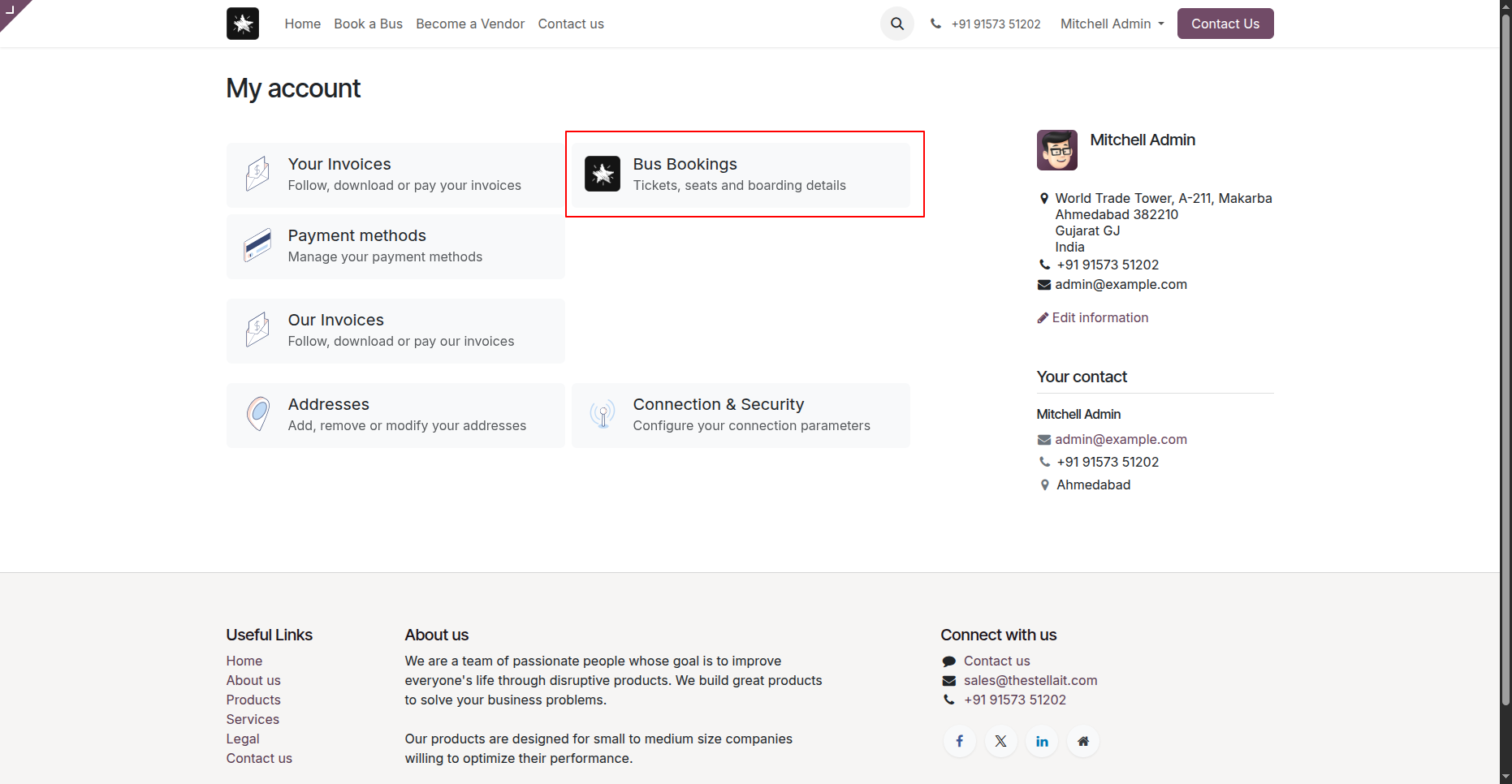Open Legal footer link
This screenshot has height=784, width=1512.
[x=243, y=739]
